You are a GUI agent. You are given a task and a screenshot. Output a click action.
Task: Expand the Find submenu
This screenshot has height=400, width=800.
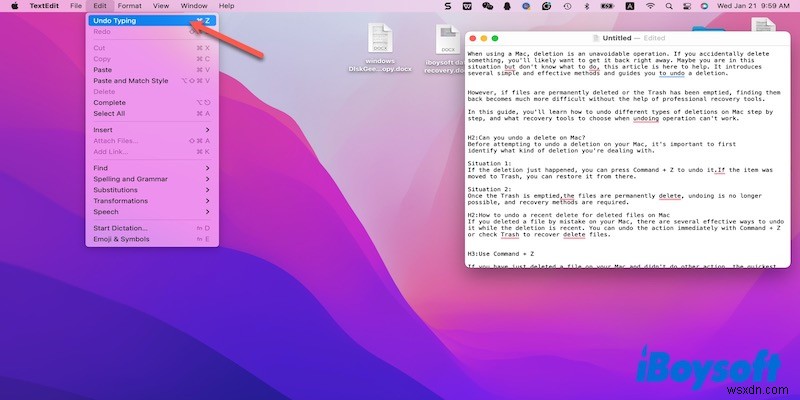tap(152, 168)
